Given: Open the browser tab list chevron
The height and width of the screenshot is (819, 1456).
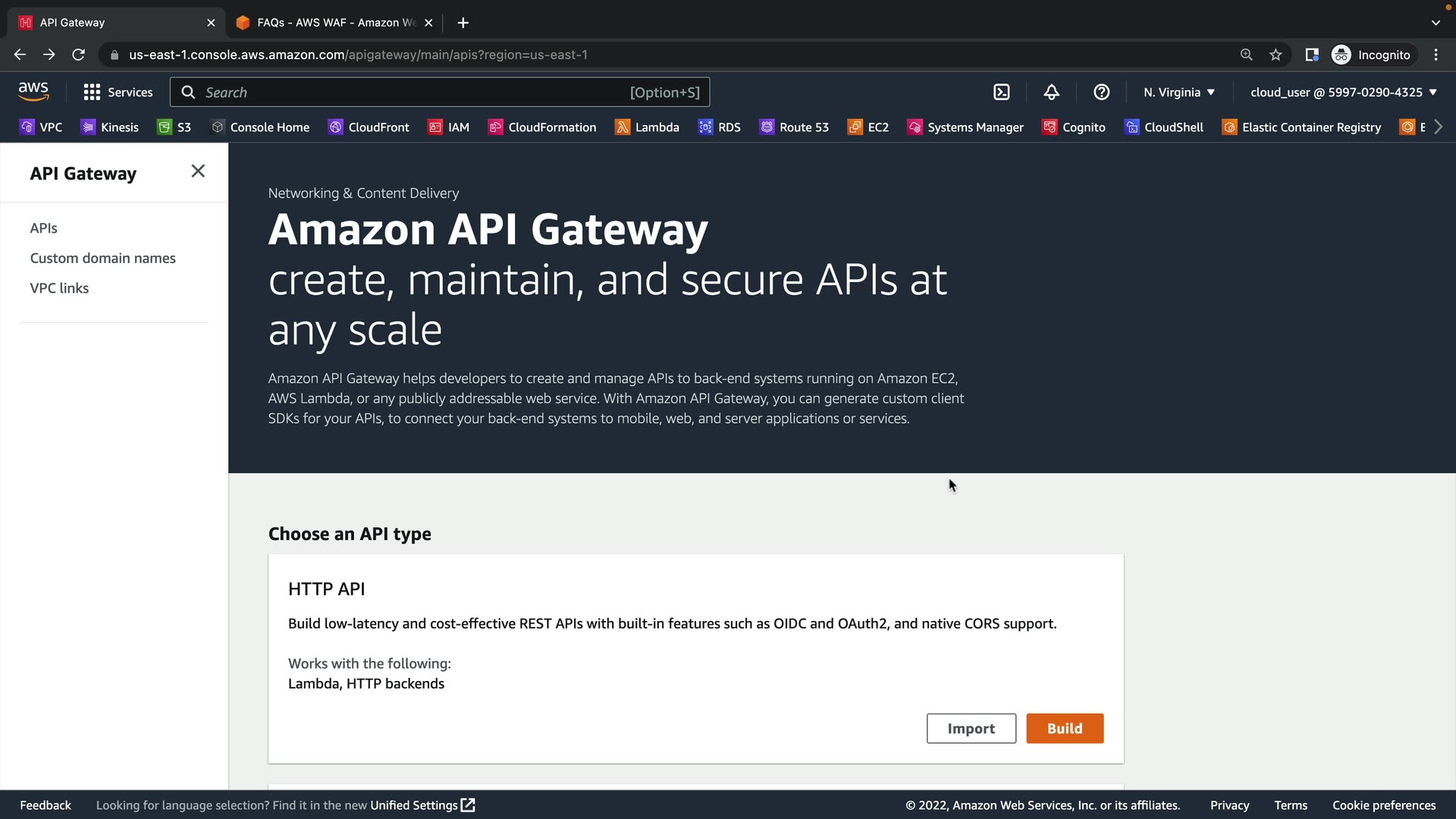Looking at the screenshot, I should pyautogui.click(x=1435, y=23).
